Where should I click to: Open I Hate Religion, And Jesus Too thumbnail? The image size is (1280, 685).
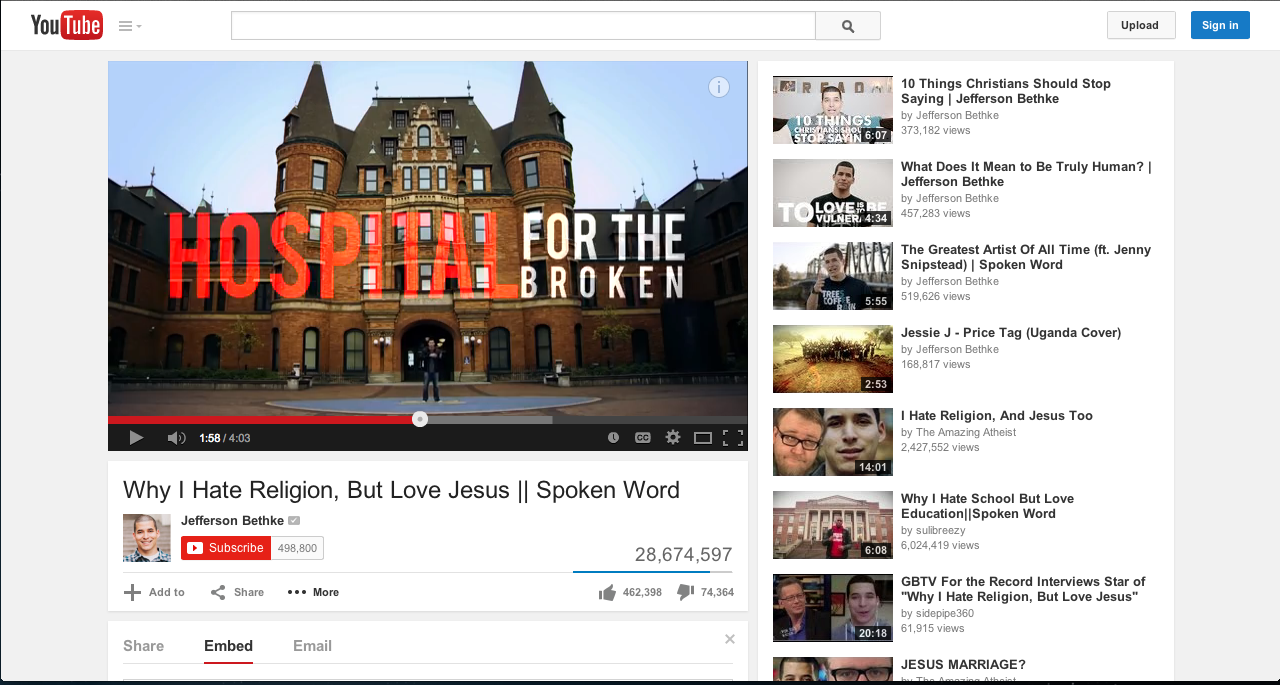tap(832, 442)
